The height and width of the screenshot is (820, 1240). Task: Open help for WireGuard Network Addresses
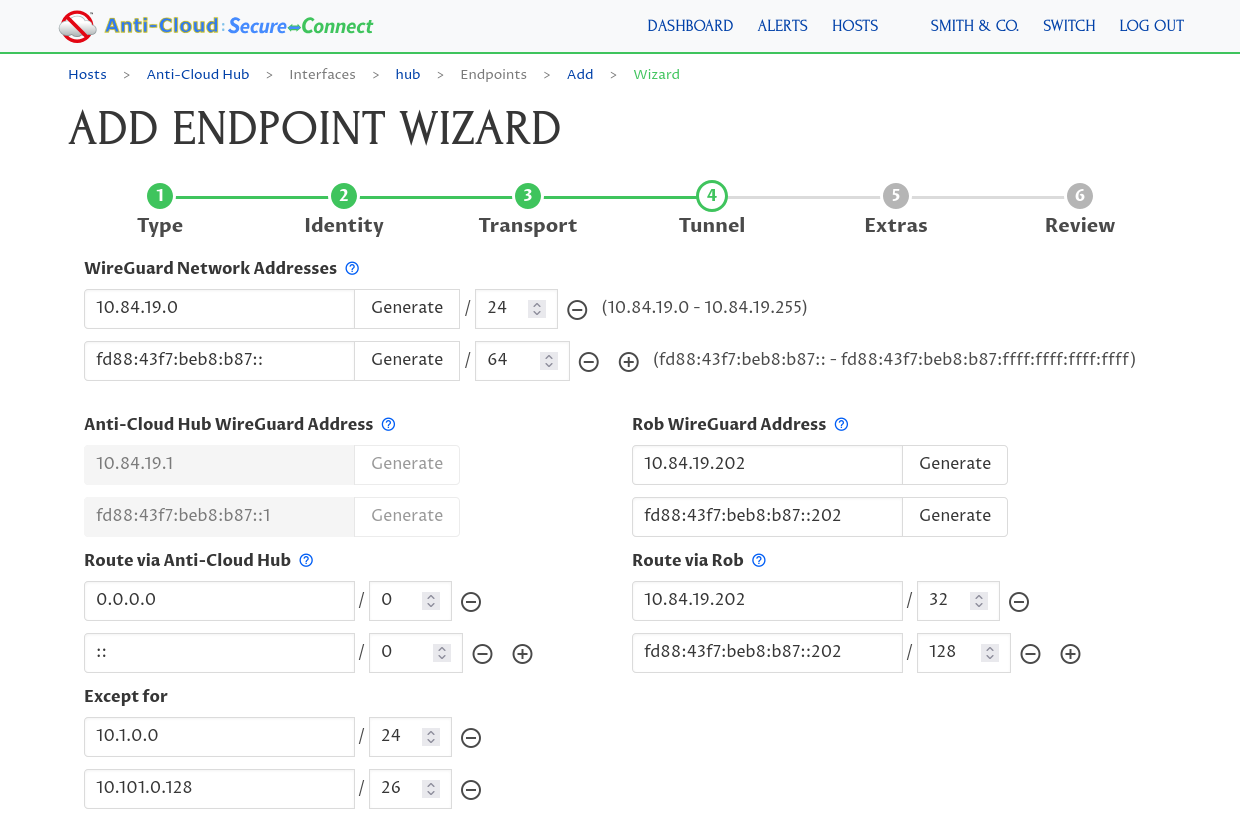click(x=352, y=268)
